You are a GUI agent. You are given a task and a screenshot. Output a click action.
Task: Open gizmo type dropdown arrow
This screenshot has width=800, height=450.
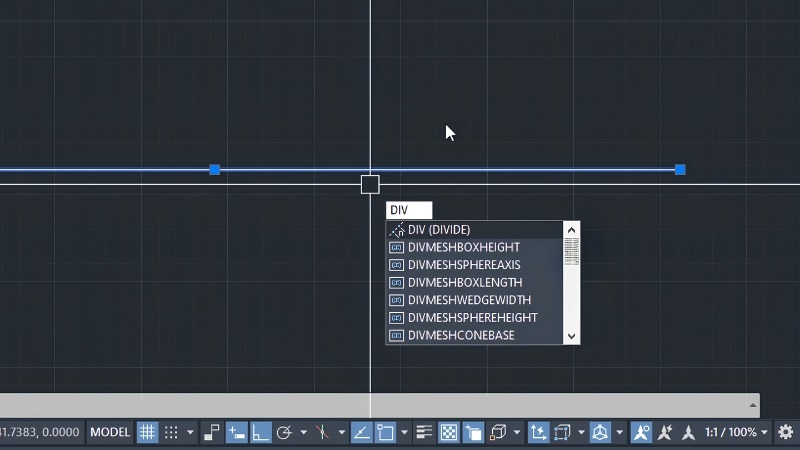tap(619, 433)
